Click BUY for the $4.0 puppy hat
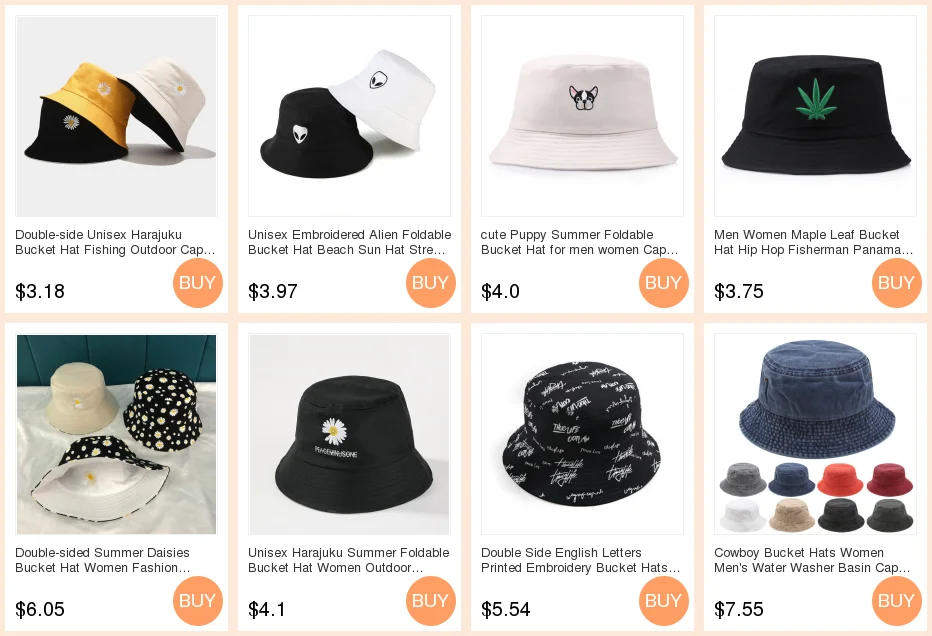The height and width of the screenshot is (636, 932). tap(664, 282)
